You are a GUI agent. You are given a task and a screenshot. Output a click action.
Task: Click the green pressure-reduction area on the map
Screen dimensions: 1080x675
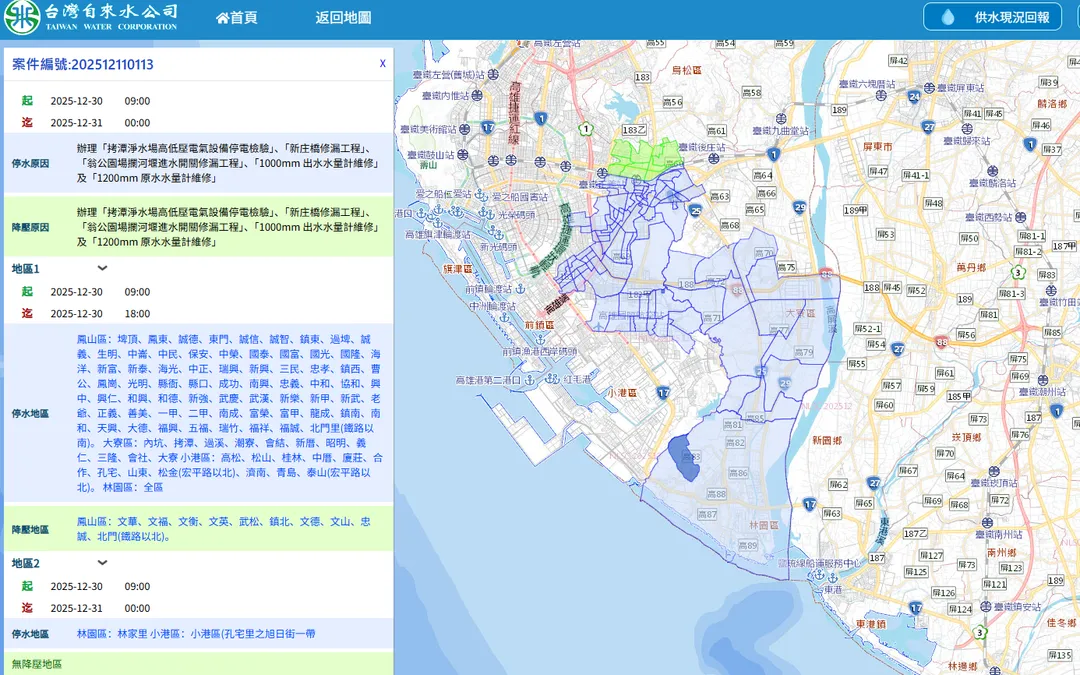coord(644,160)
